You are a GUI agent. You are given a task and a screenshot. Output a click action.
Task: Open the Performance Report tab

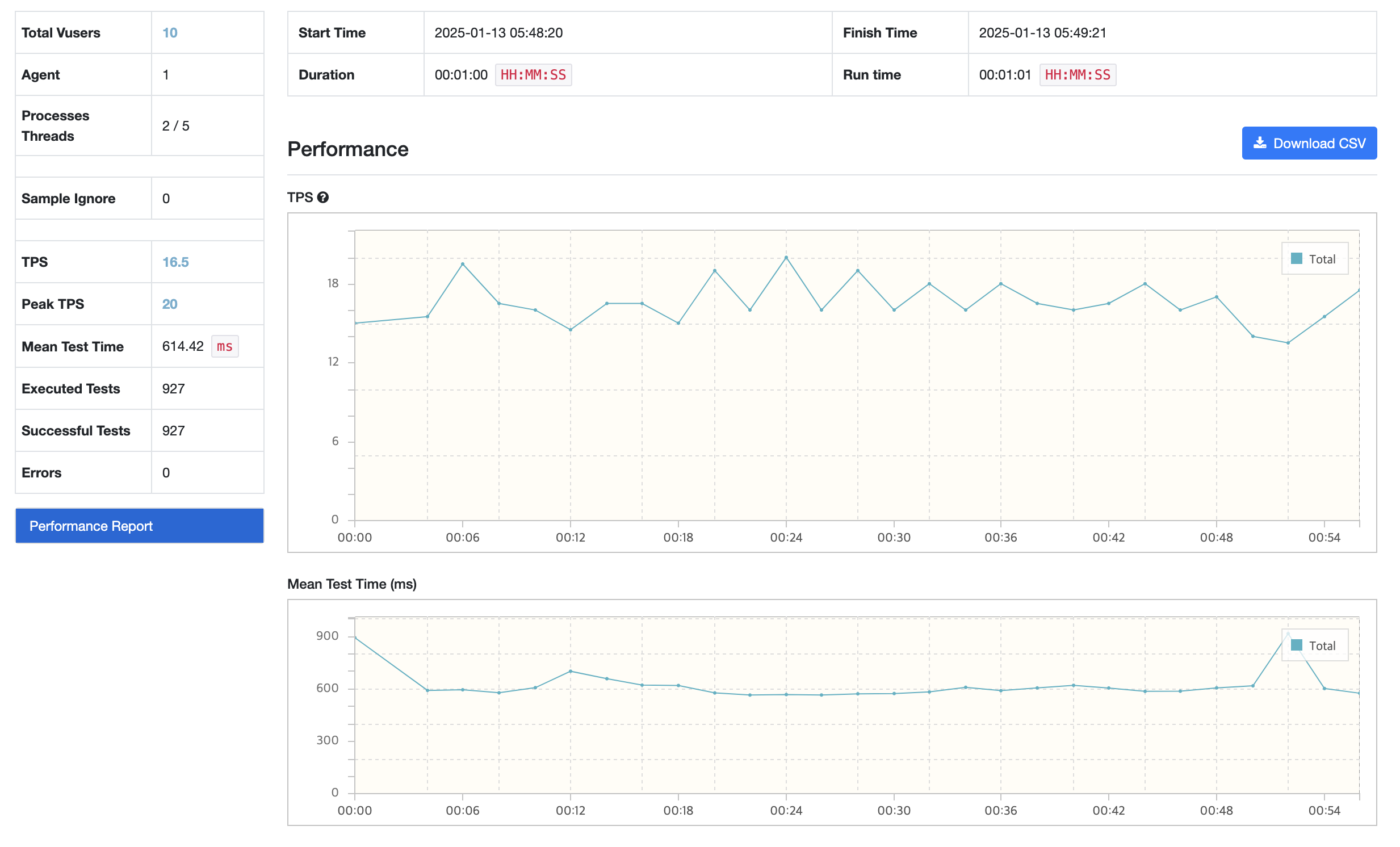click(139, 526)
